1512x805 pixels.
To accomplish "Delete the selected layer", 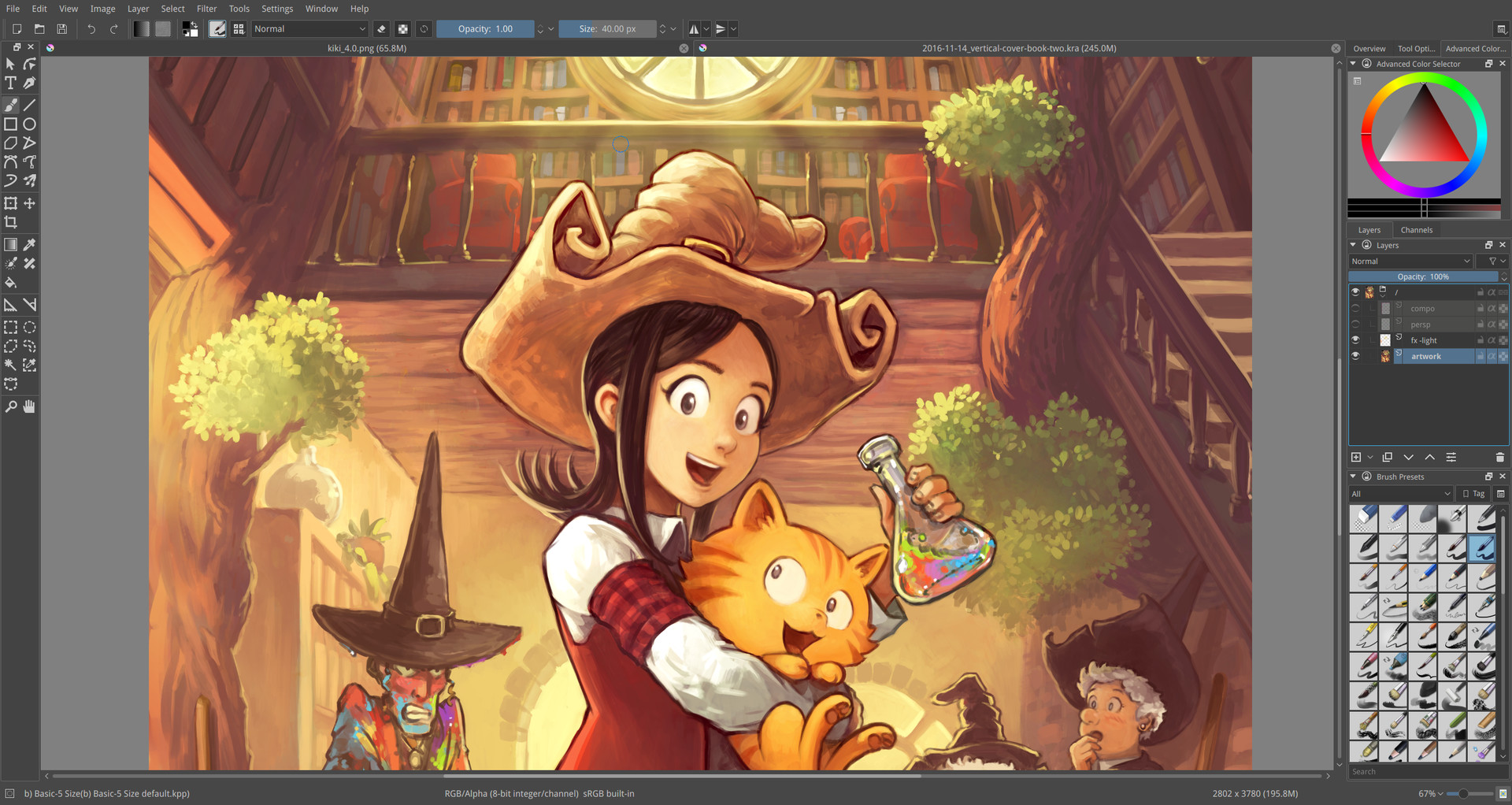I will coord(1499,457).
